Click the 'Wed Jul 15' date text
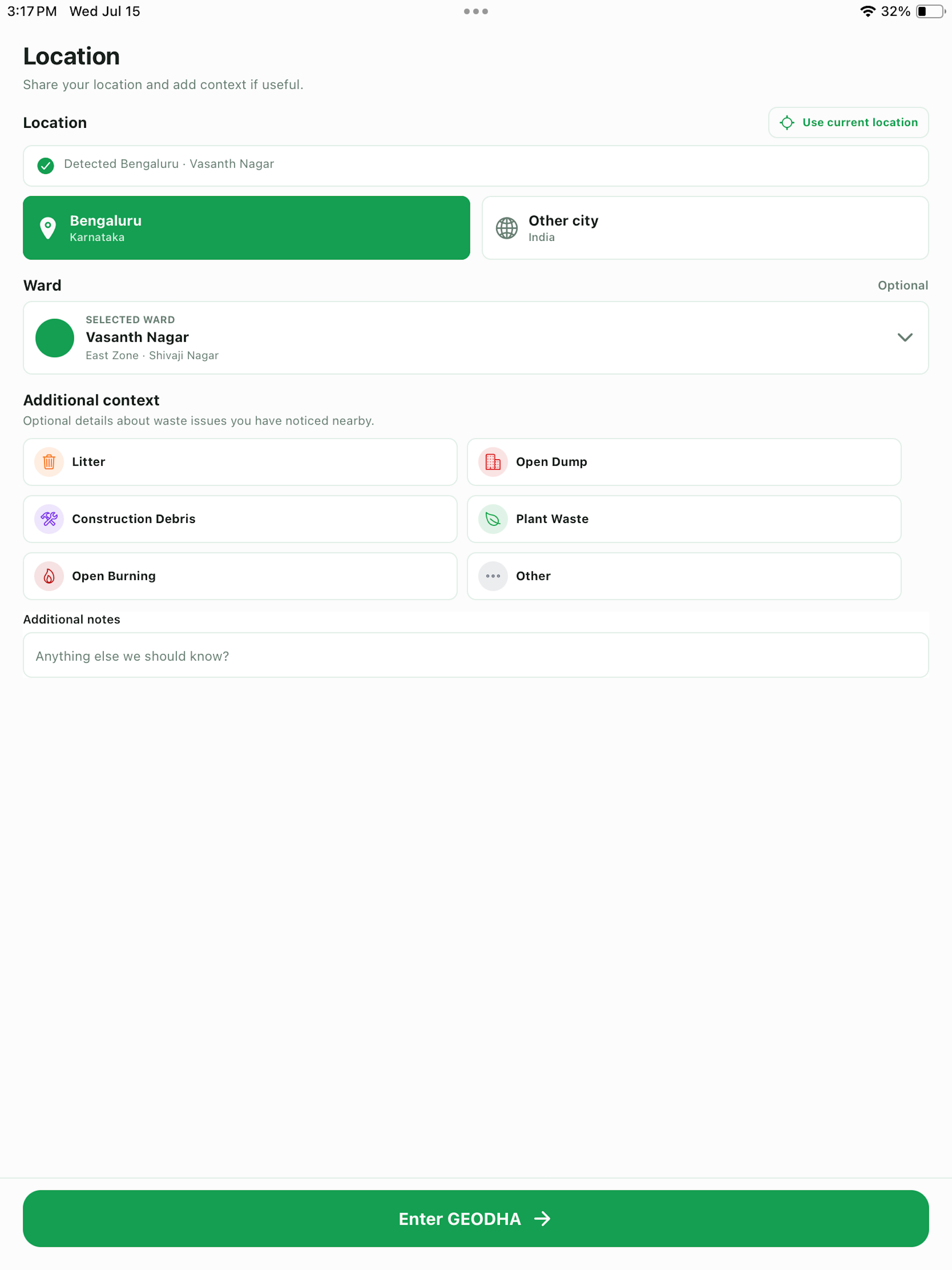Viewport: 952px width, 1270px height. click(105, 12)
